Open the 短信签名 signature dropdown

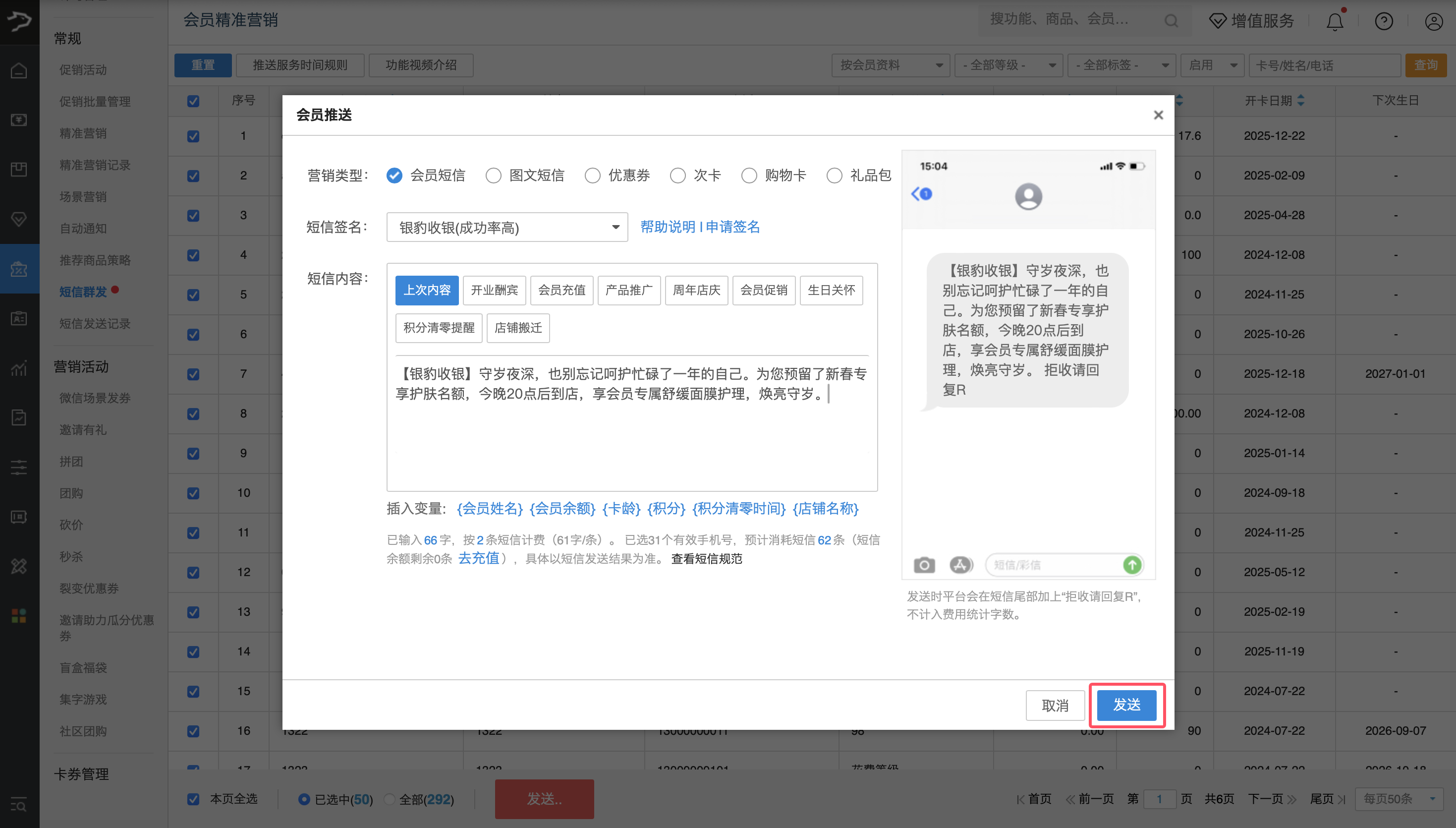point(506,227)
